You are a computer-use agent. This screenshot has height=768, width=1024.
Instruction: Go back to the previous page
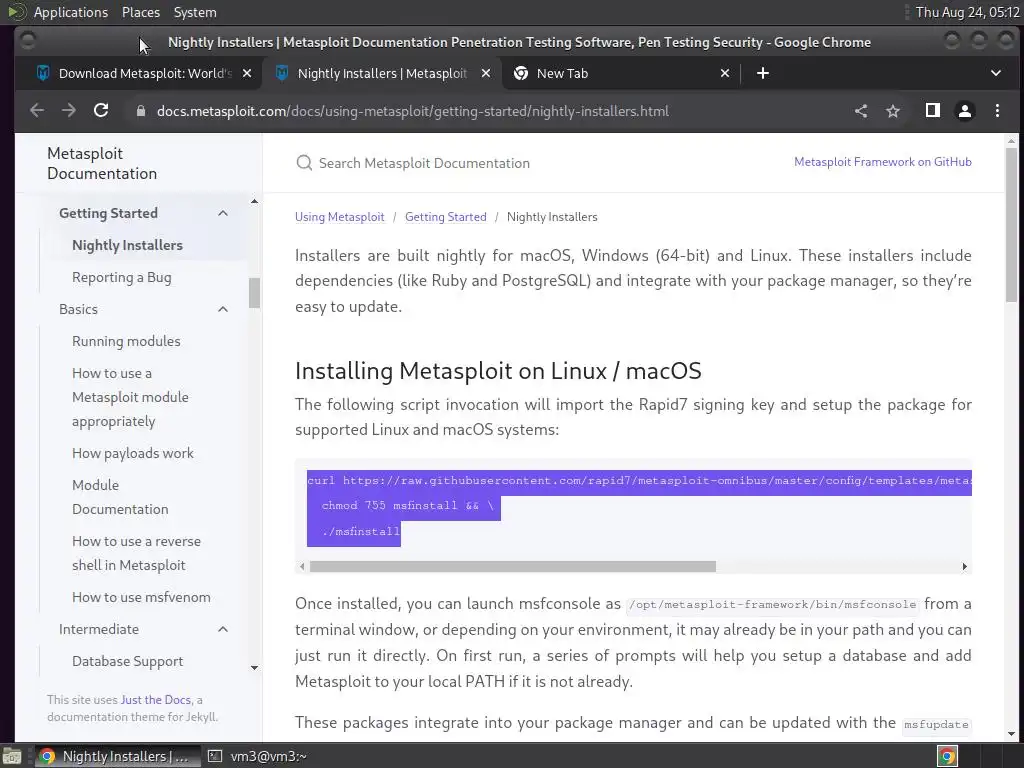coord(37,110)
